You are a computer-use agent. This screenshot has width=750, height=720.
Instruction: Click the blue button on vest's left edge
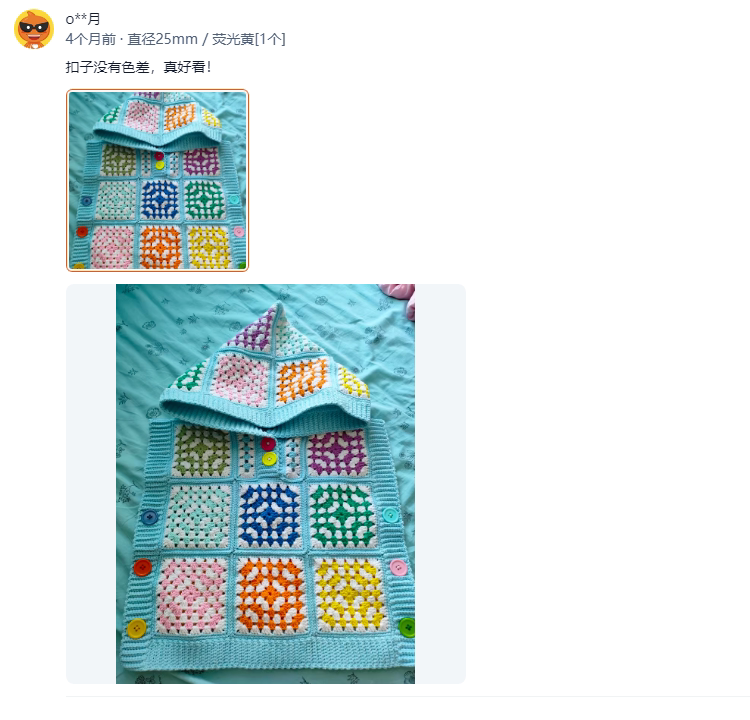(x=149, y=517)
